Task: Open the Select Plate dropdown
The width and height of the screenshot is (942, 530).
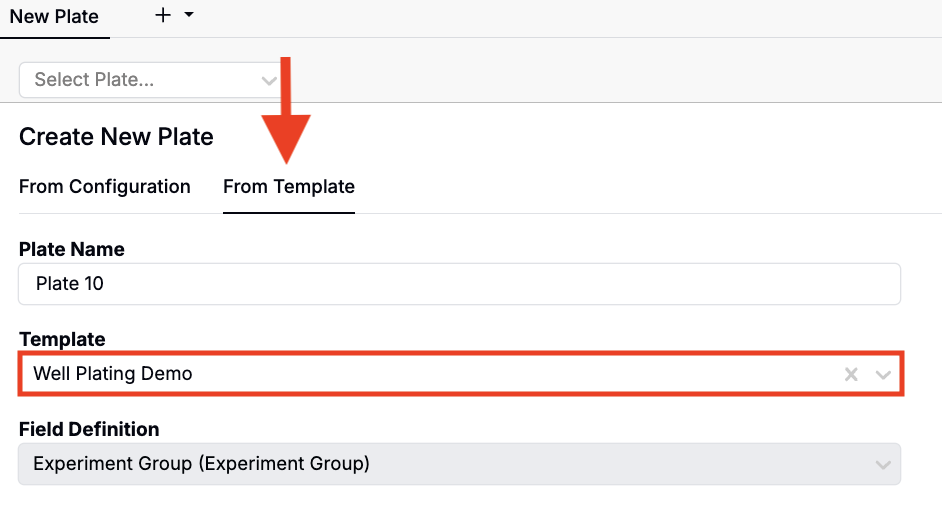Action: (x=140, y=80)
